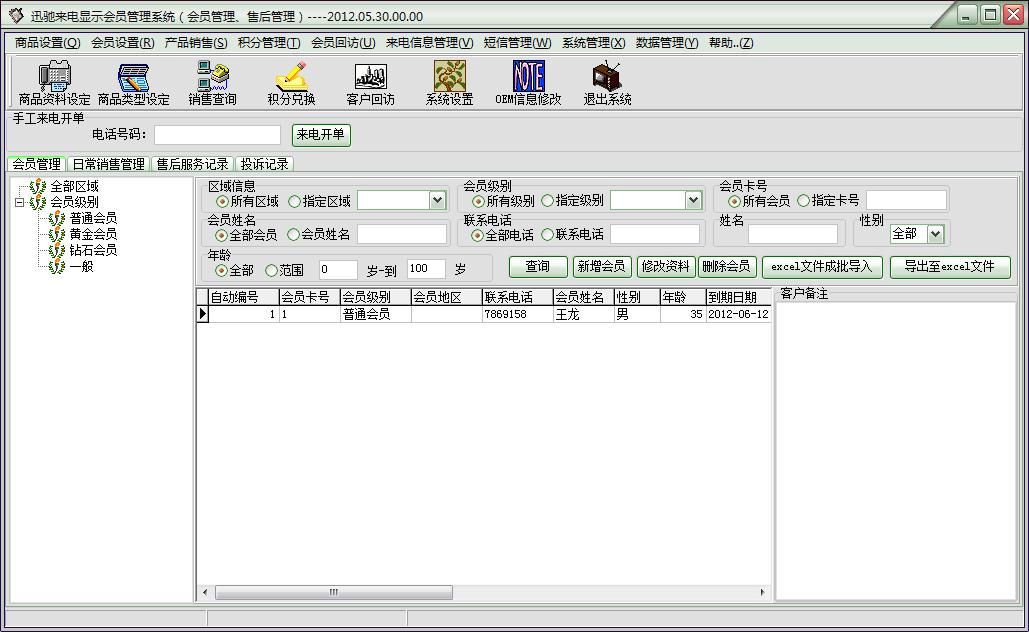Click the OEM信息修改 NOTE icon
This screenshot has height=632, width=1029.
click(528, 78)
